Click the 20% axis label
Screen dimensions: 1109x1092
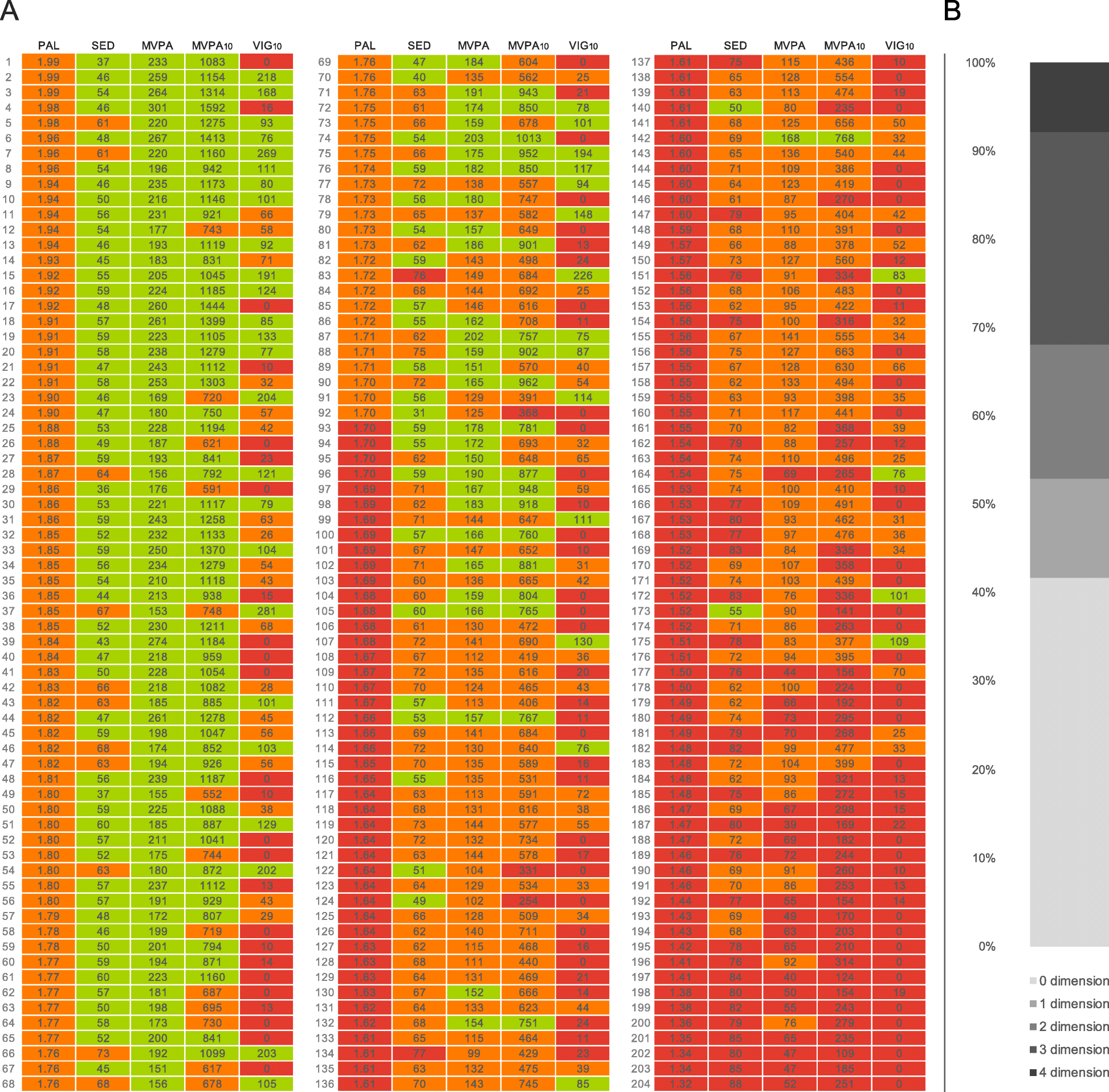click(984, 770)
